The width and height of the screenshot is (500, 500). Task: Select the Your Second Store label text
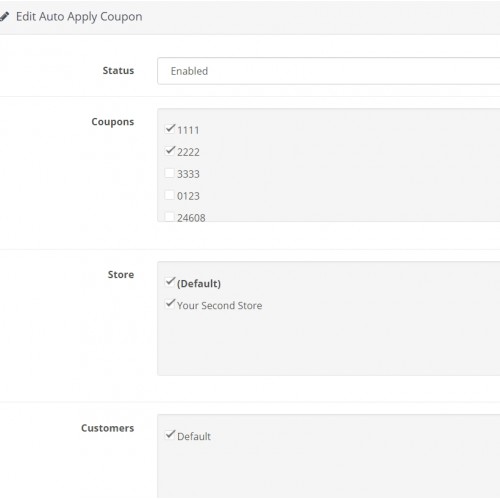click(x=219, y=306)
